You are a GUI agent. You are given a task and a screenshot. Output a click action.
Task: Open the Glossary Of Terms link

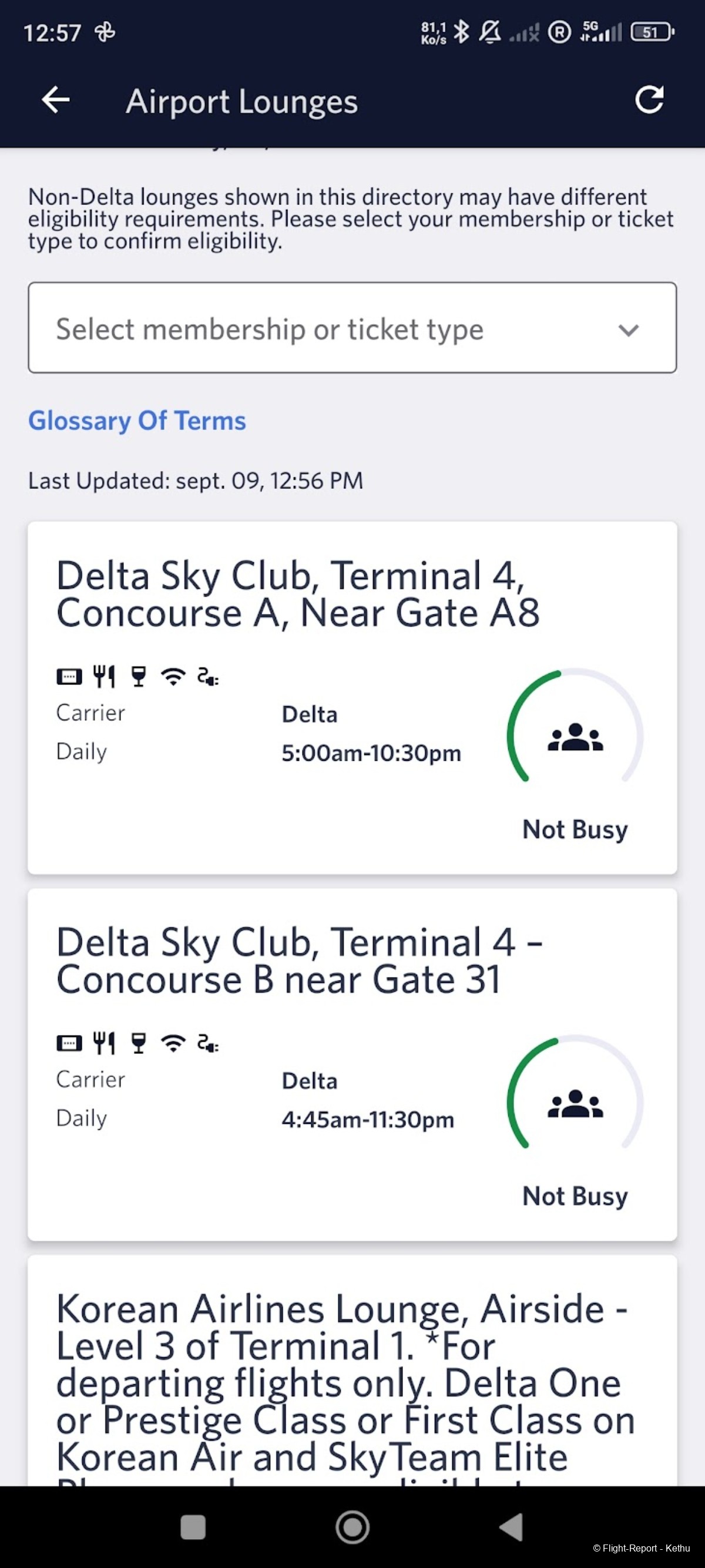(x=137, y=421)
